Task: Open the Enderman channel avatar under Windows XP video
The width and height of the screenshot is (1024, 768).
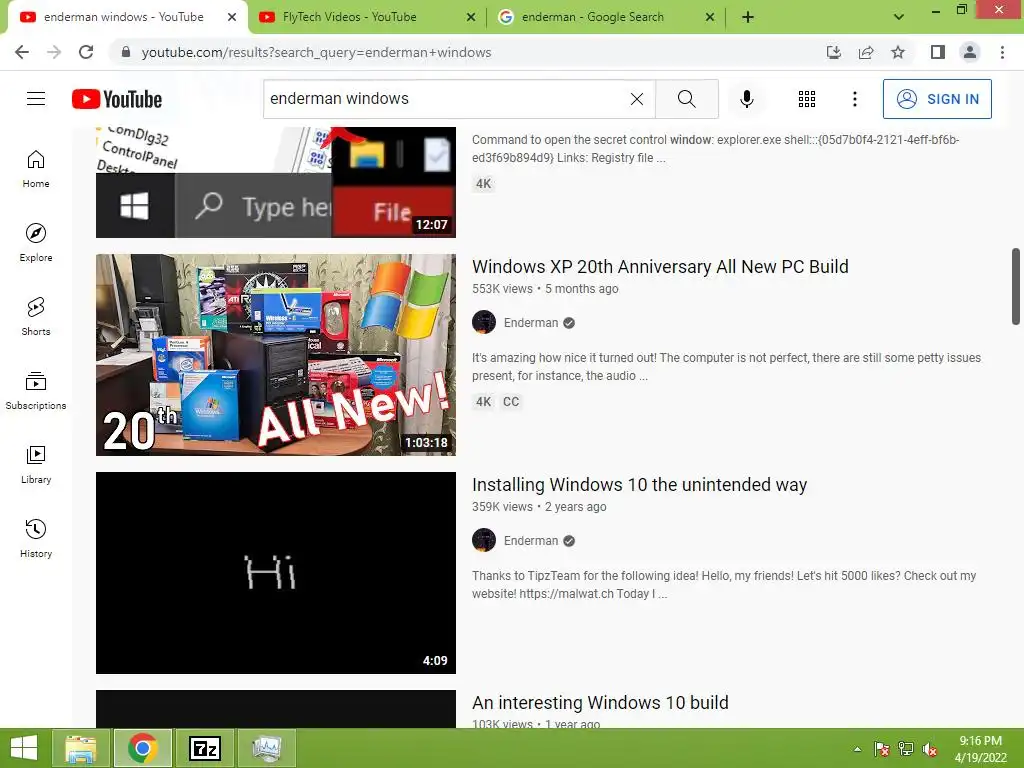Action: [x=484, y=323]
